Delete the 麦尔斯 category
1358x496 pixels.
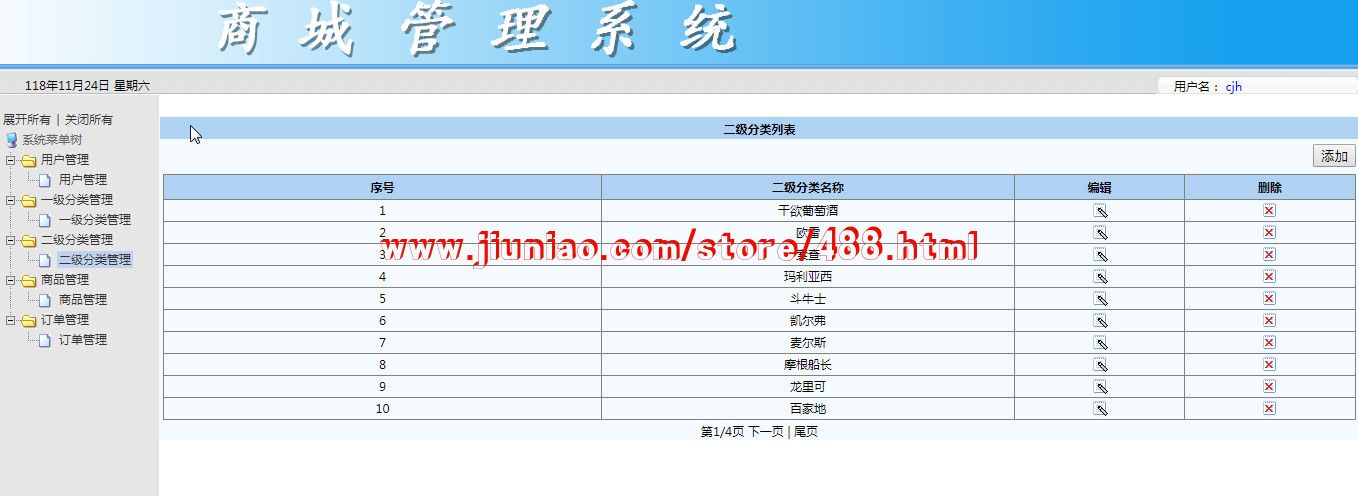1269,342
